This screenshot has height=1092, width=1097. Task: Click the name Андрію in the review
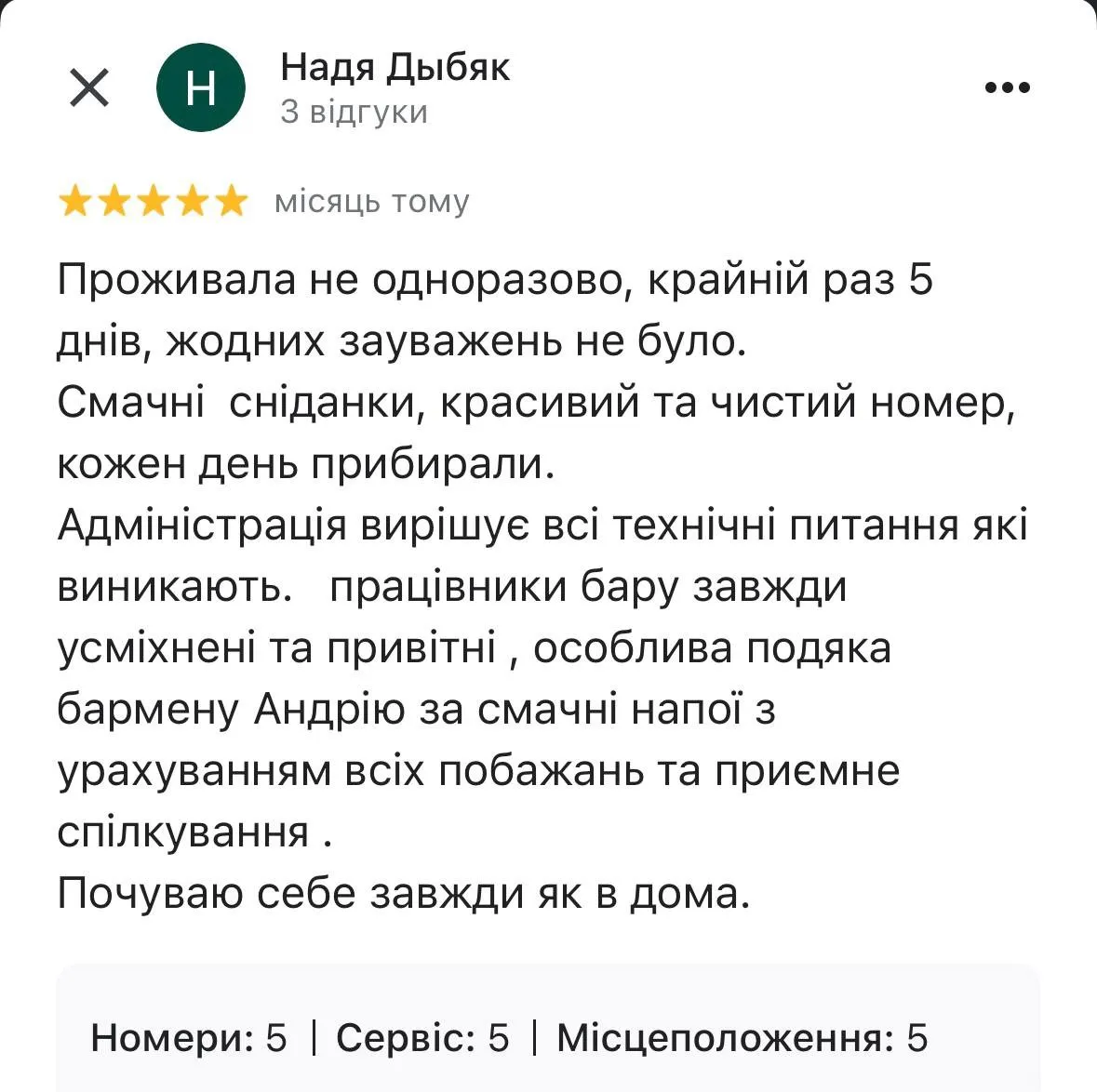pos(329,710)
